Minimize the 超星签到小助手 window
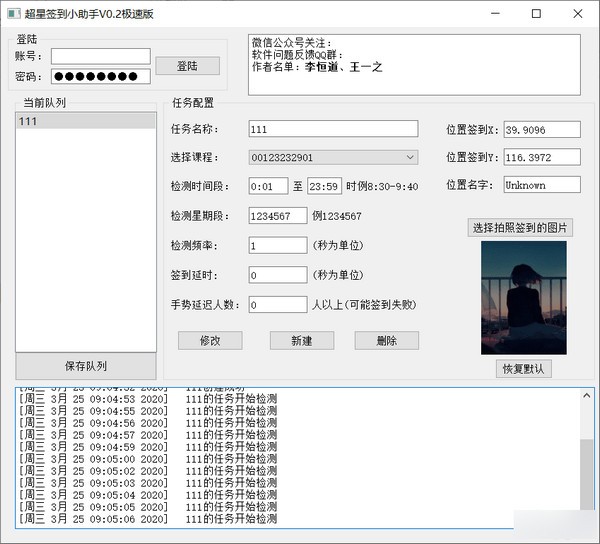This screenshot has width=600, height=544. (496, 14)
